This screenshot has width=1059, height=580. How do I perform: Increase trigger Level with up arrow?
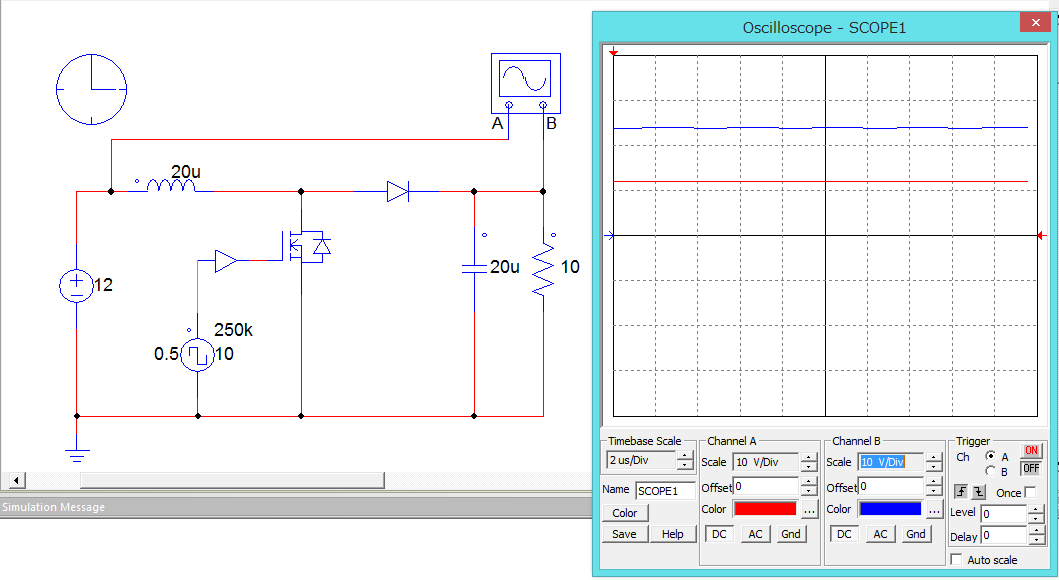(x=1035, y=510)
